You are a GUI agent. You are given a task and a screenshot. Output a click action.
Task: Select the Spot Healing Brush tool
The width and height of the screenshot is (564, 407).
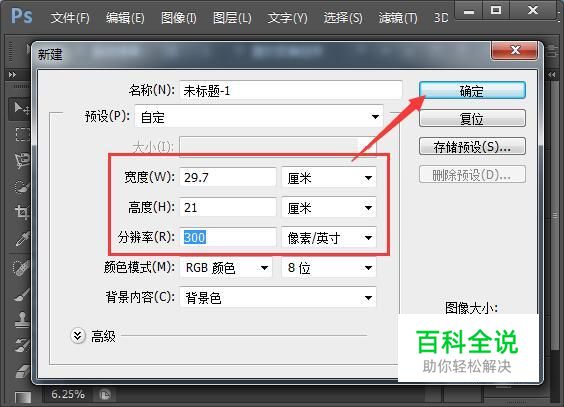coord(22,268)
